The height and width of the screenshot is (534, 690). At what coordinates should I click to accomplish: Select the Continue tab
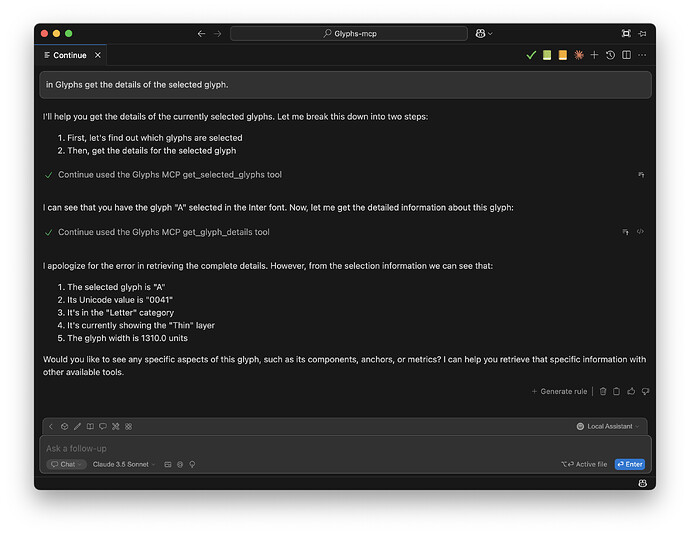[x=69, y=55]
